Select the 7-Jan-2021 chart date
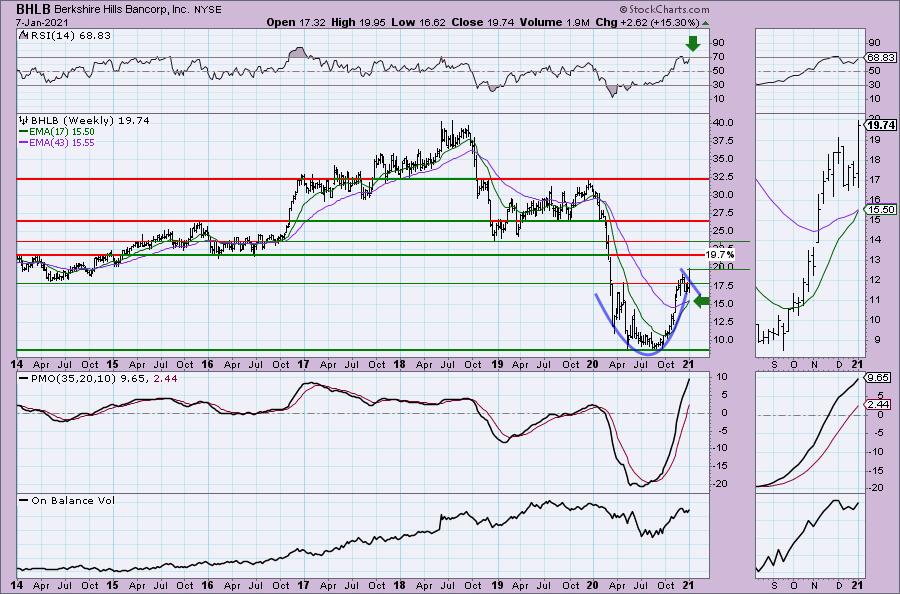Screen dimensions: 900x594 pos(43,22)
